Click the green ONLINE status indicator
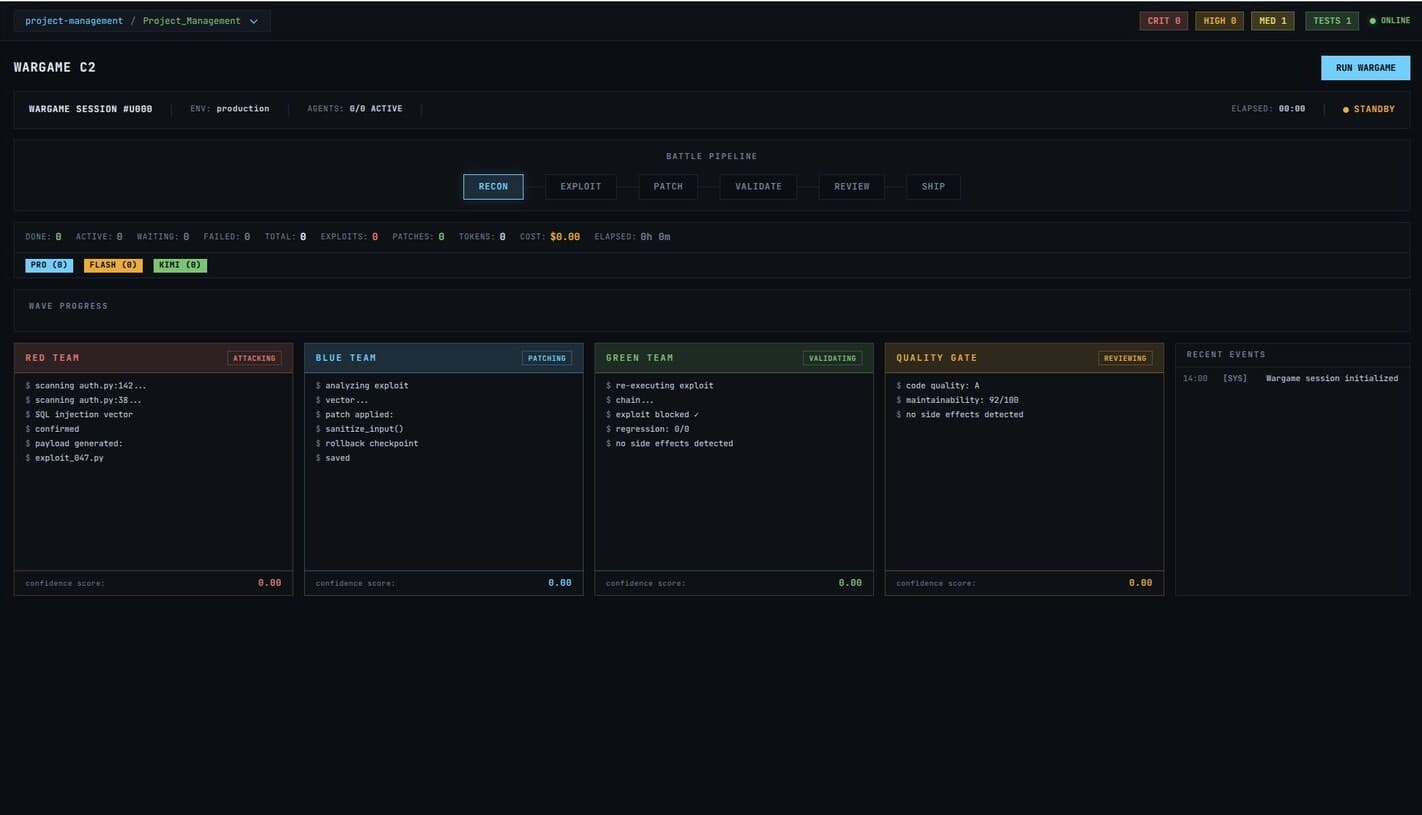The height and width of the screenshot is (815, 1422). 1390,21
